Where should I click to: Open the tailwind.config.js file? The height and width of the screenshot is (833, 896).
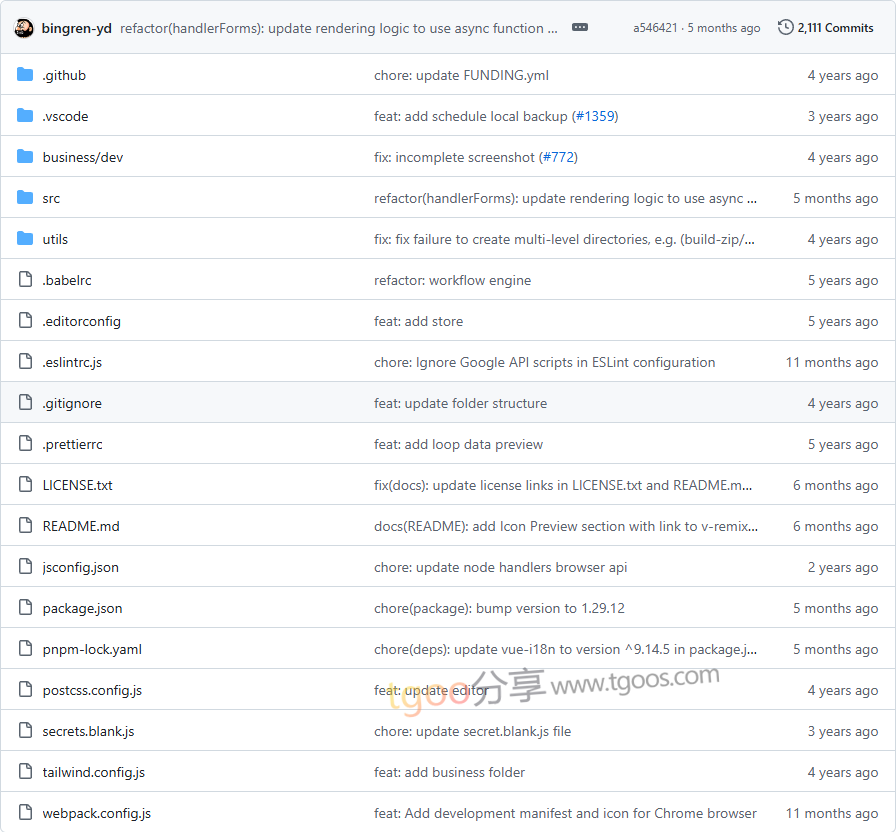click(93, 772)
